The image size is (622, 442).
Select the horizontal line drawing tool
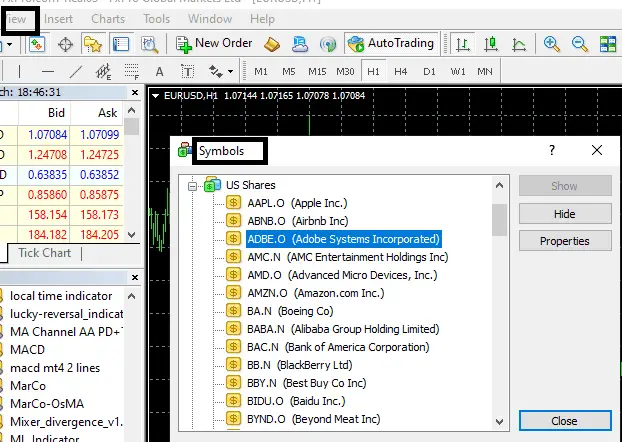point(48,72)
